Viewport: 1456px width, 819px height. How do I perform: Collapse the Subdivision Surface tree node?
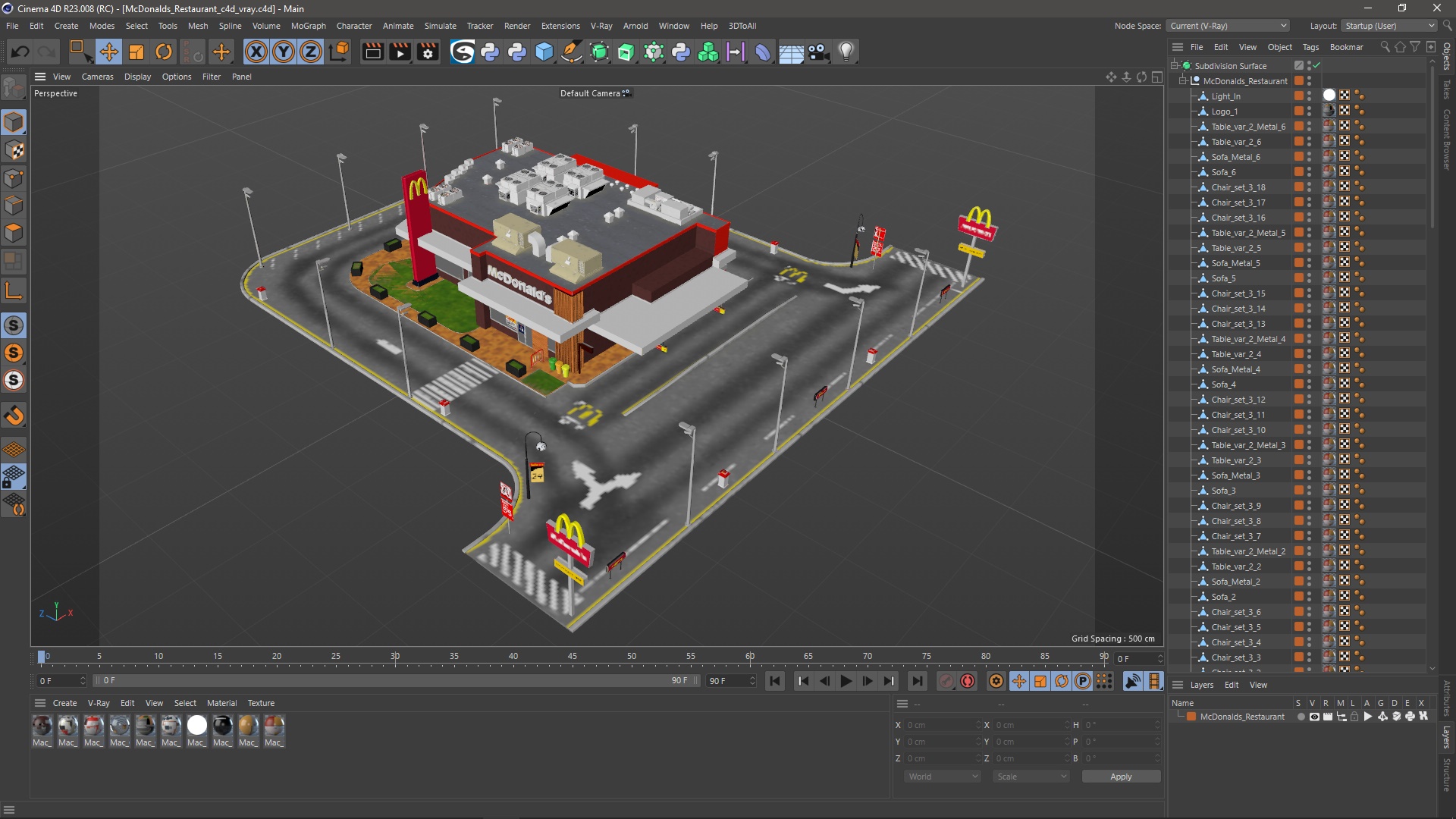click(x=1175, y=66)
